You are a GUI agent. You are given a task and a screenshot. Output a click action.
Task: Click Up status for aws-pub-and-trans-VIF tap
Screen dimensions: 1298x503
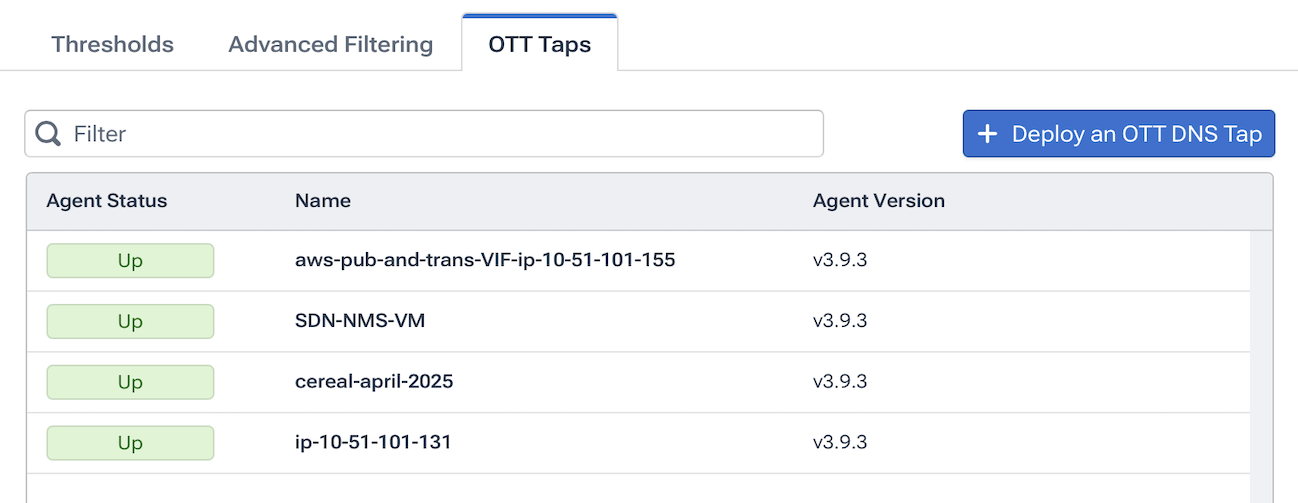tap(130, 260)
